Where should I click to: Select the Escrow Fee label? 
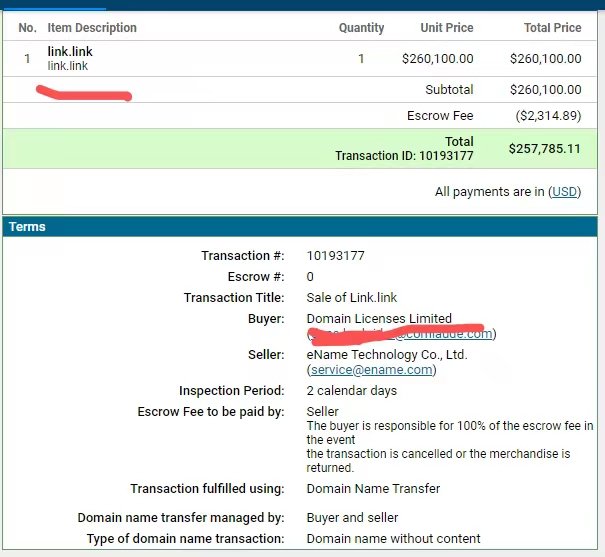440,116
